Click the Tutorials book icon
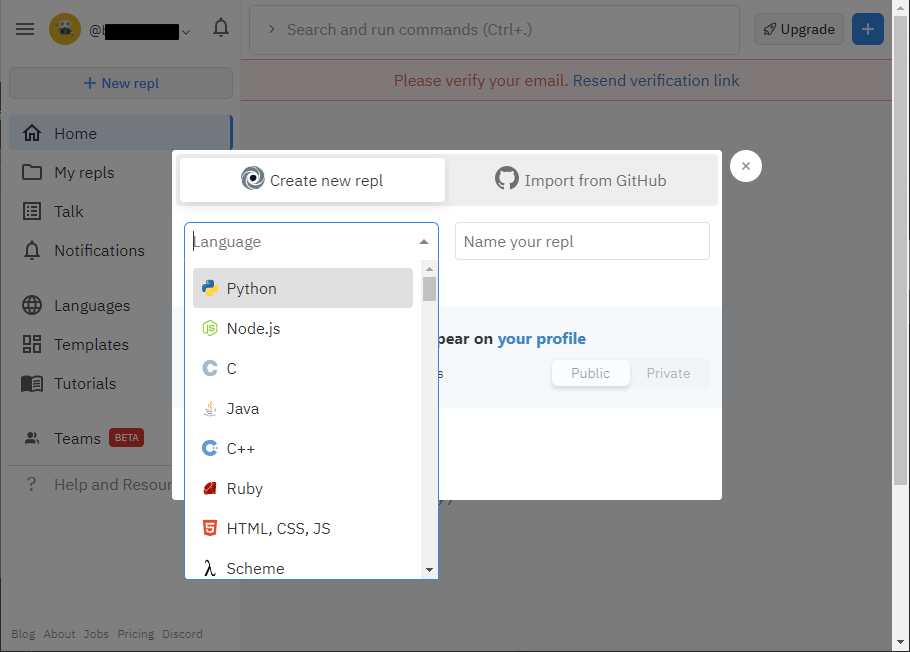The width and height of the screenshot is (910, 652). (x=32, y=383)
